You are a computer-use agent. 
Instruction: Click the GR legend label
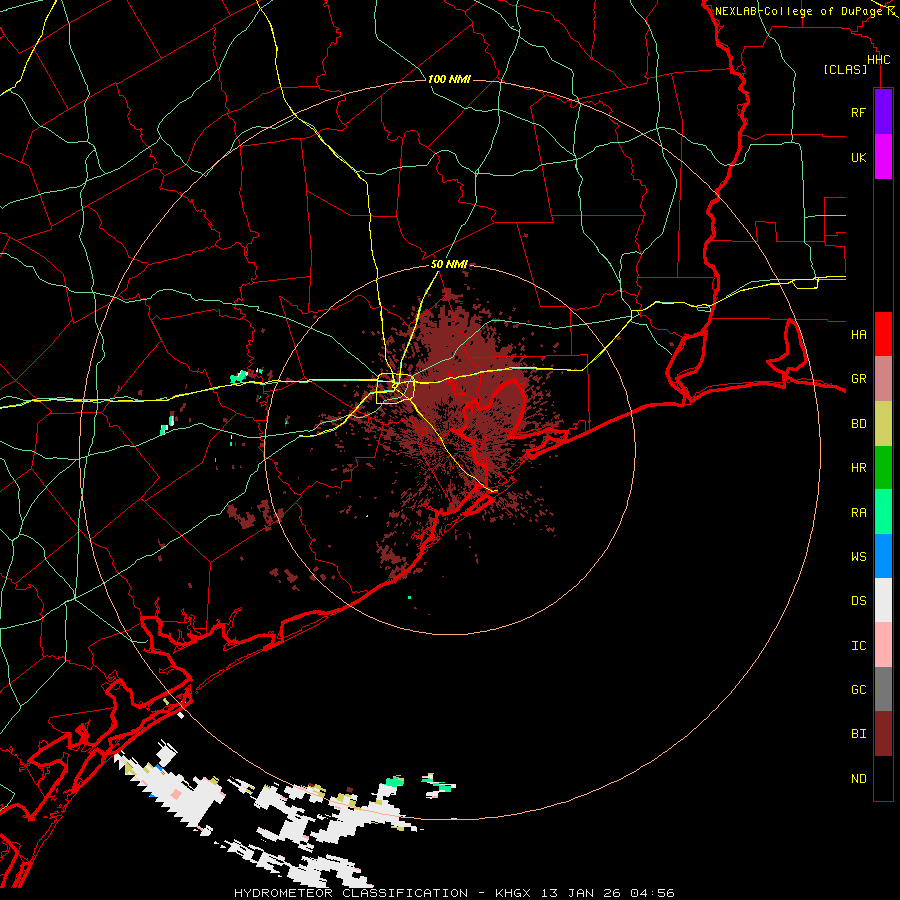coord(858,379)
